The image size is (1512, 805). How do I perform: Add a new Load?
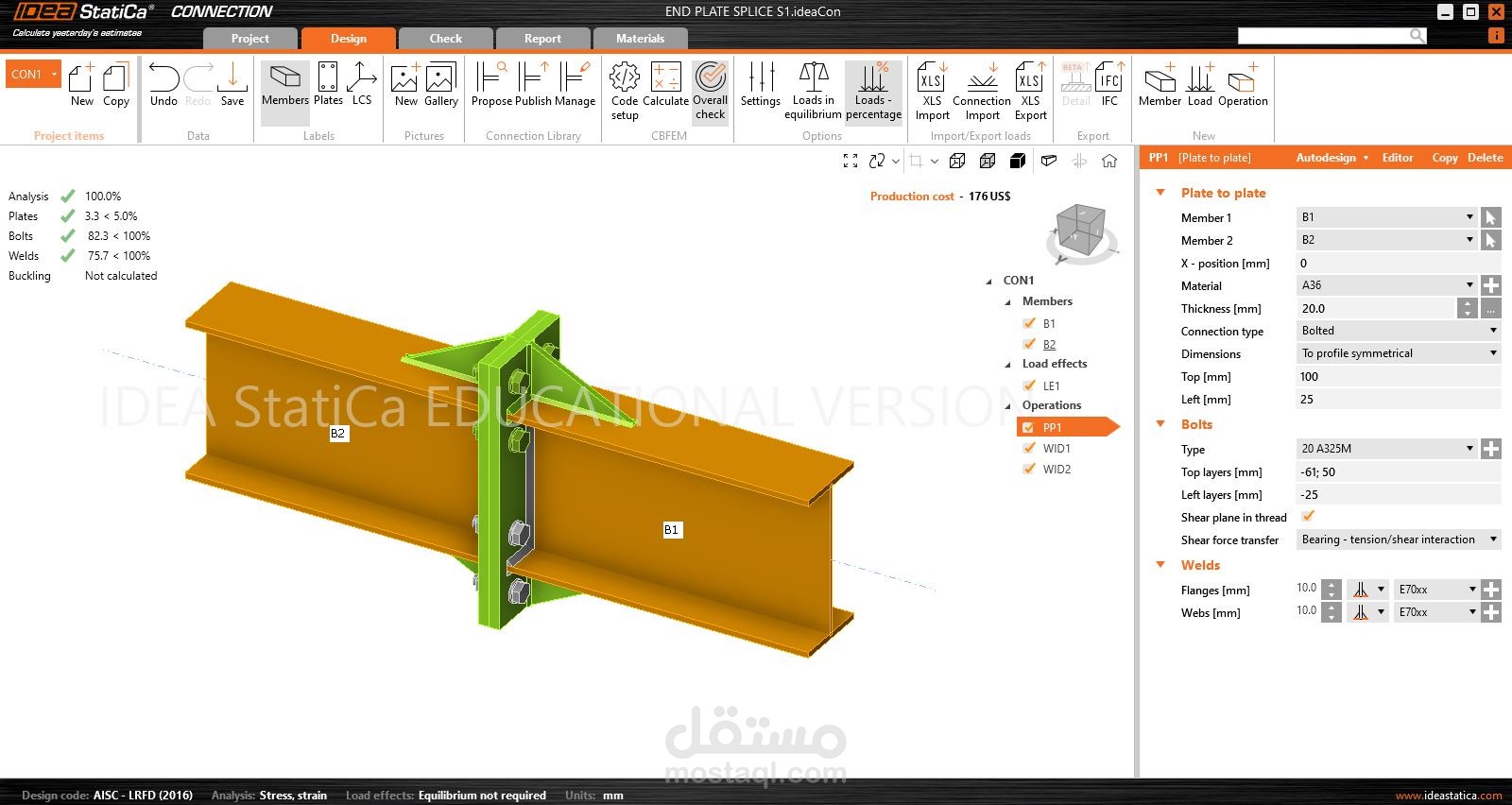(1200, 85)
